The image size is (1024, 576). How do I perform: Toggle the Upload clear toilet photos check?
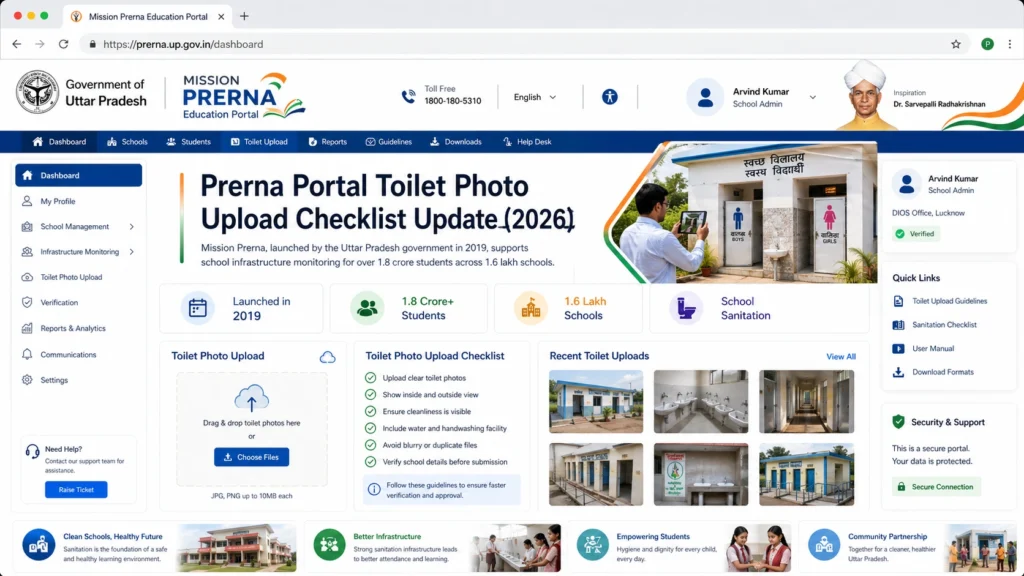tap(370, 377)
